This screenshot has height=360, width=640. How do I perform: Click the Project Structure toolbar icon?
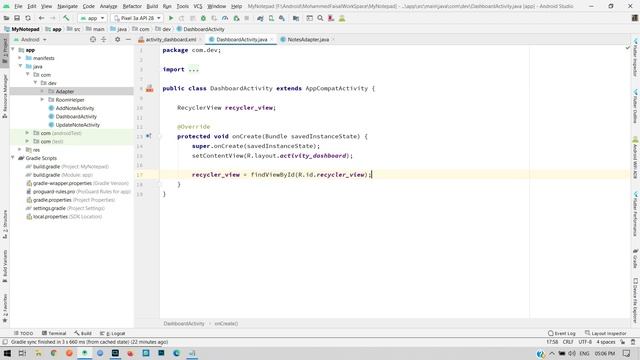(296, 18)
